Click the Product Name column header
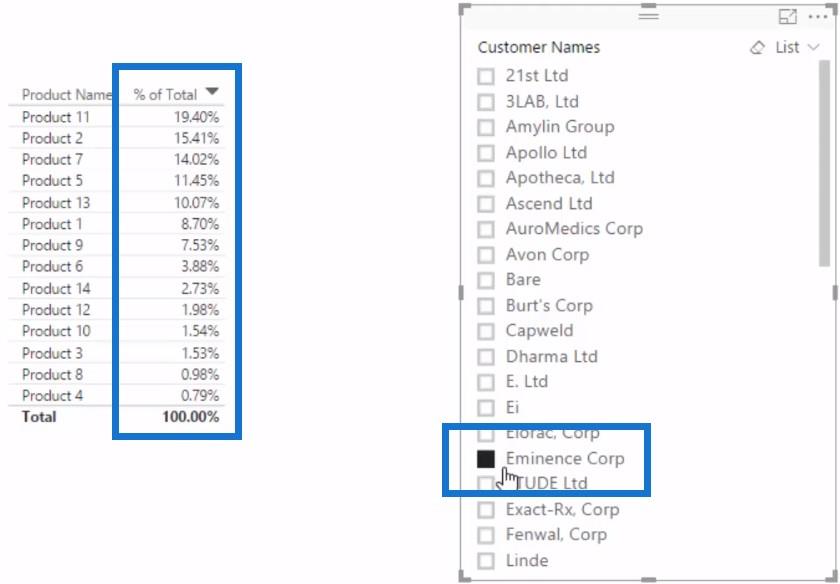840x584 pixels. (x=66, y=95)
